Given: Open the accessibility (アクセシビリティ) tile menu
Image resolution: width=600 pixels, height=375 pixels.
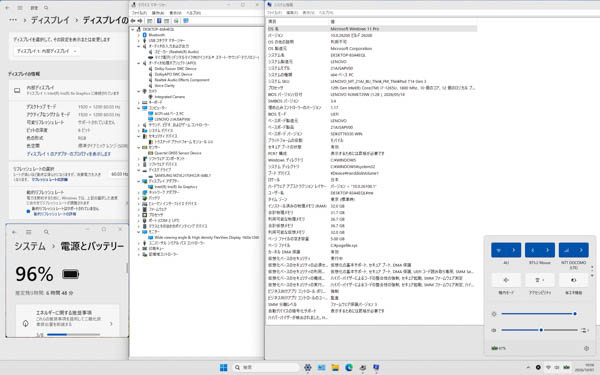Looking at the screenshot, I should tap(540, 280).
